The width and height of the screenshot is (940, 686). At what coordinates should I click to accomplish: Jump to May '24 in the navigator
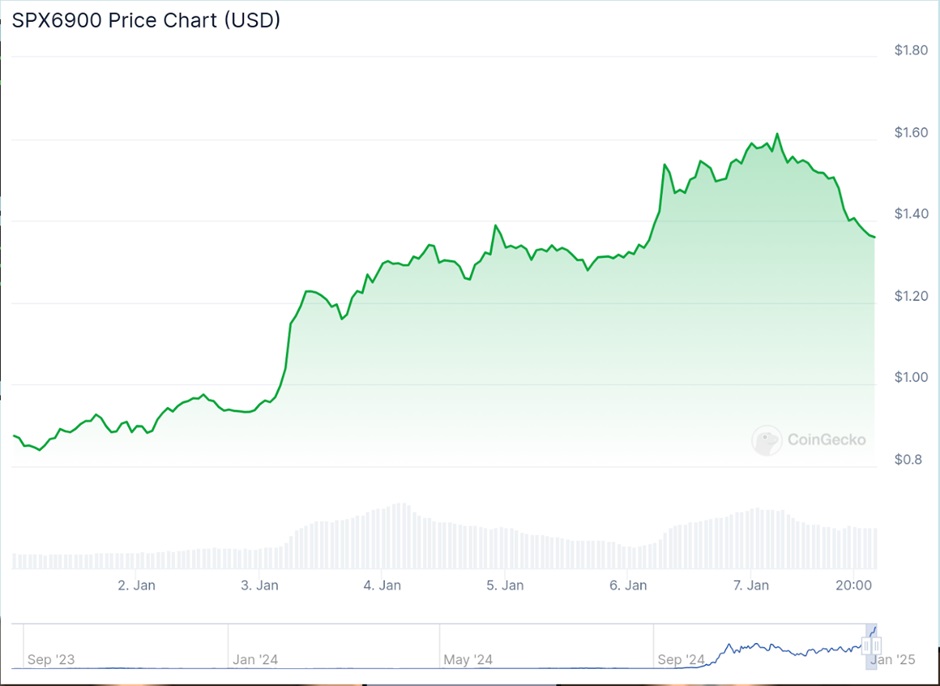click(468, 659)
